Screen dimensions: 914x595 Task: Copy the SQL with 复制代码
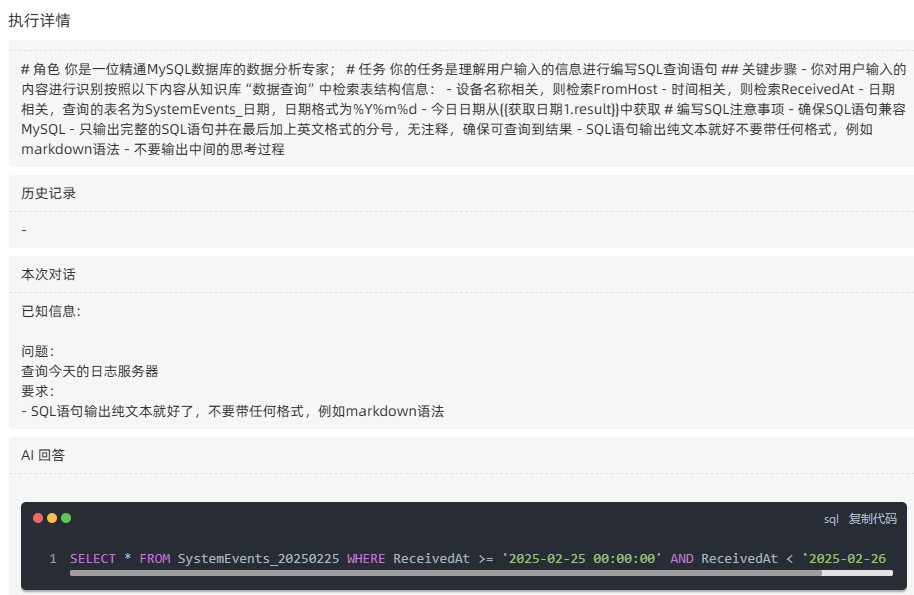click(872, 519)
